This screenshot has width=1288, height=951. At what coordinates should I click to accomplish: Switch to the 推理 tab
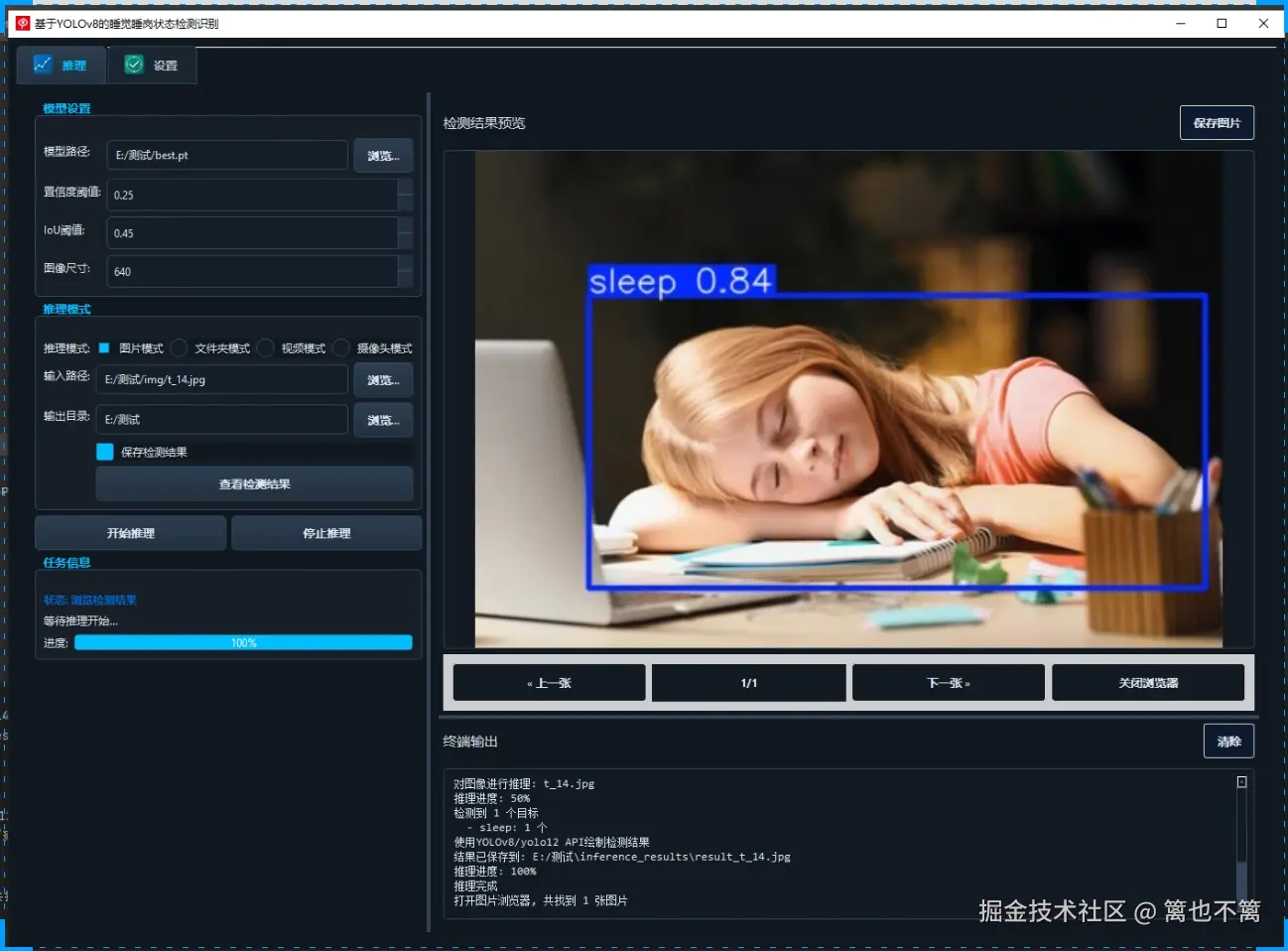pyautogui.click(x=61, y=65)
